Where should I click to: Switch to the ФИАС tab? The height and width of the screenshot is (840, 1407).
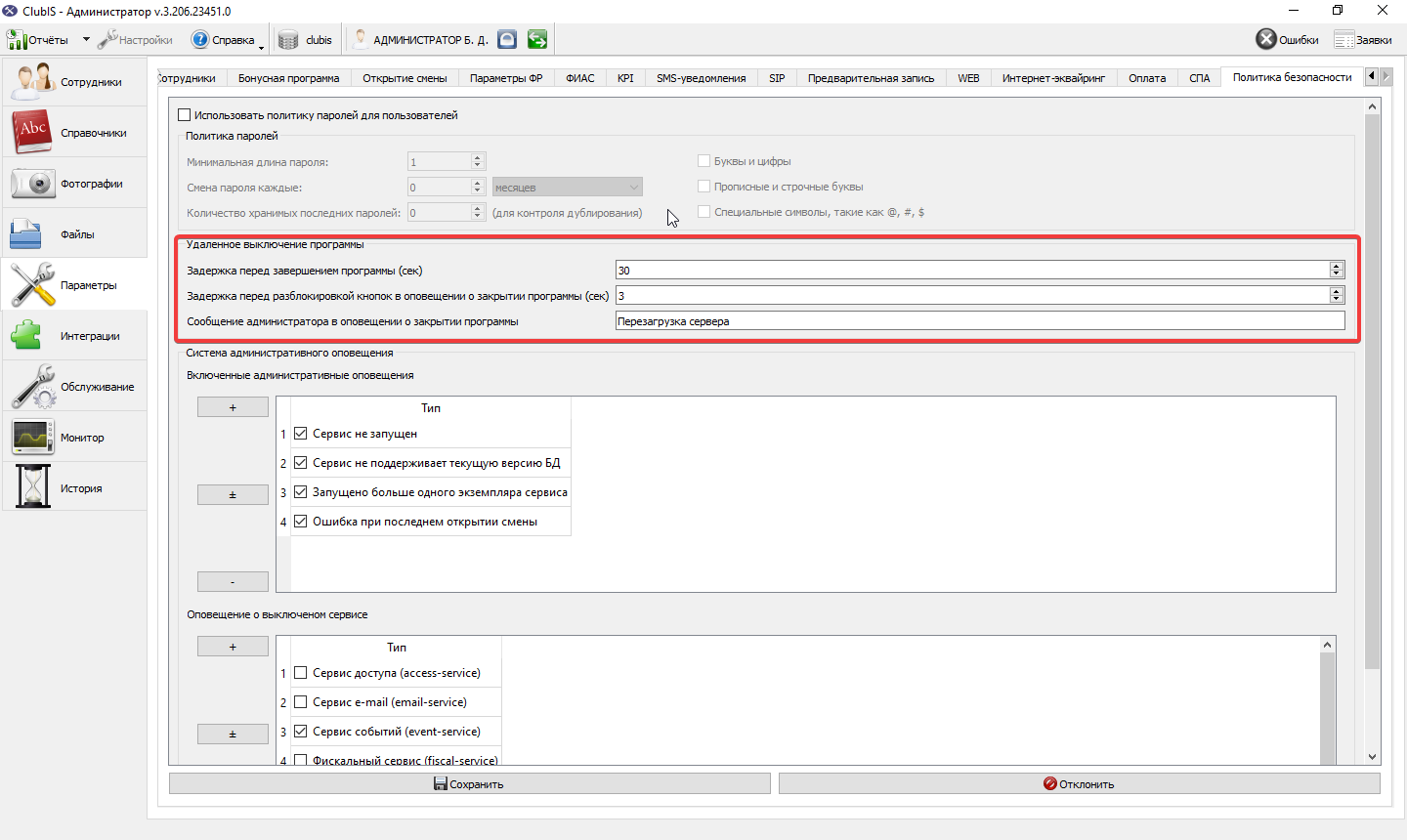click(580, 78)
